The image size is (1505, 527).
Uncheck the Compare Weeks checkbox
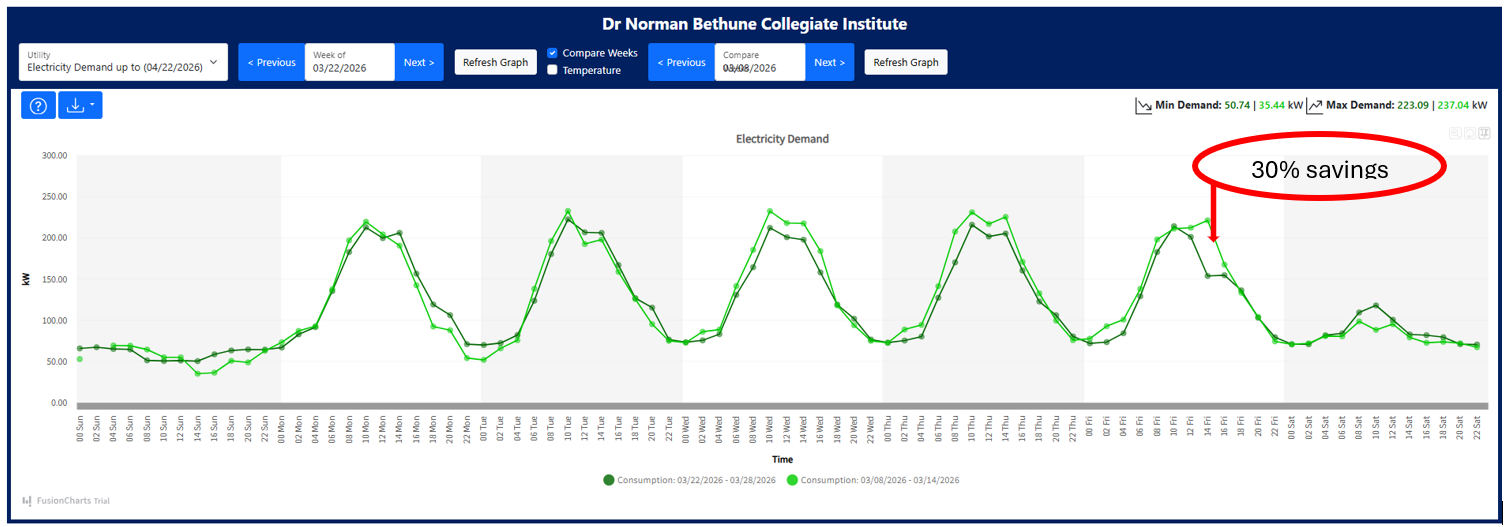coord(552,53)
